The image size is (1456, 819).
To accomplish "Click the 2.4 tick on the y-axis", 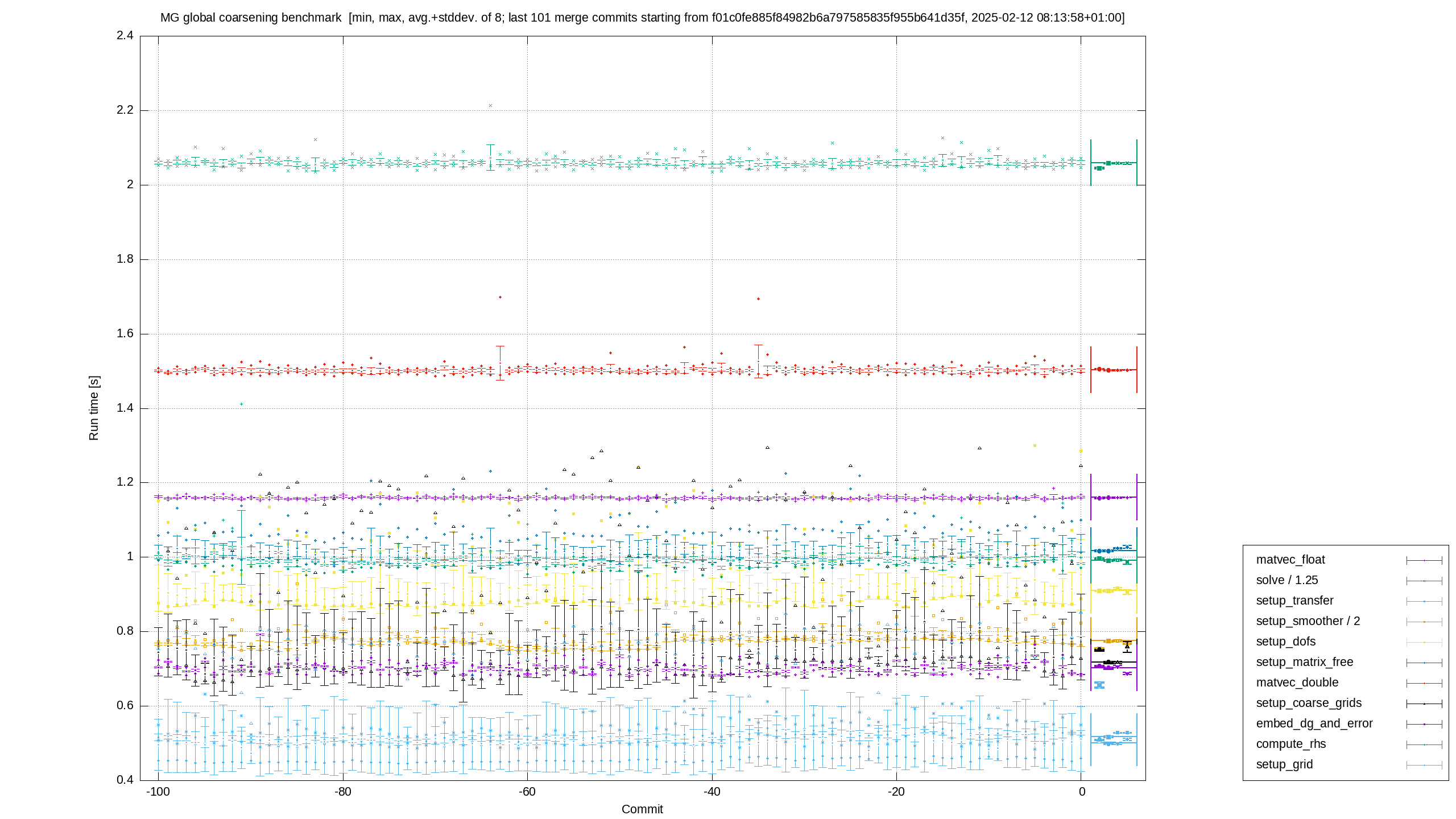I will pos(125,35).
